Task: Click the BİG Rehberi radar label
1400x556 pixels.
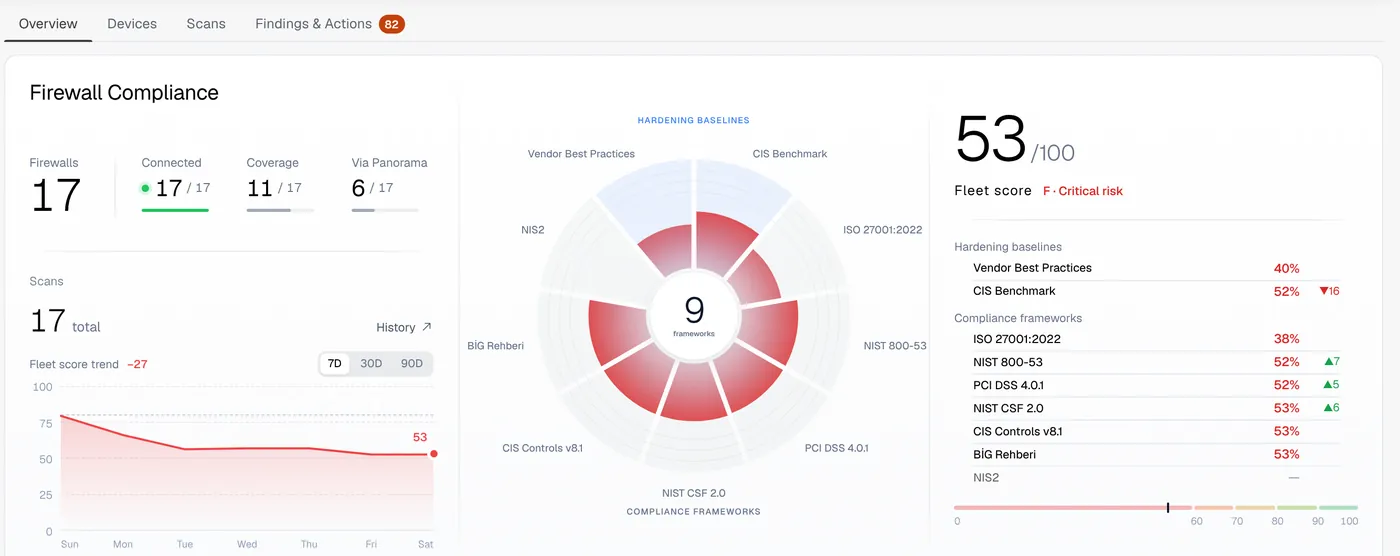Action: [495, 346]
